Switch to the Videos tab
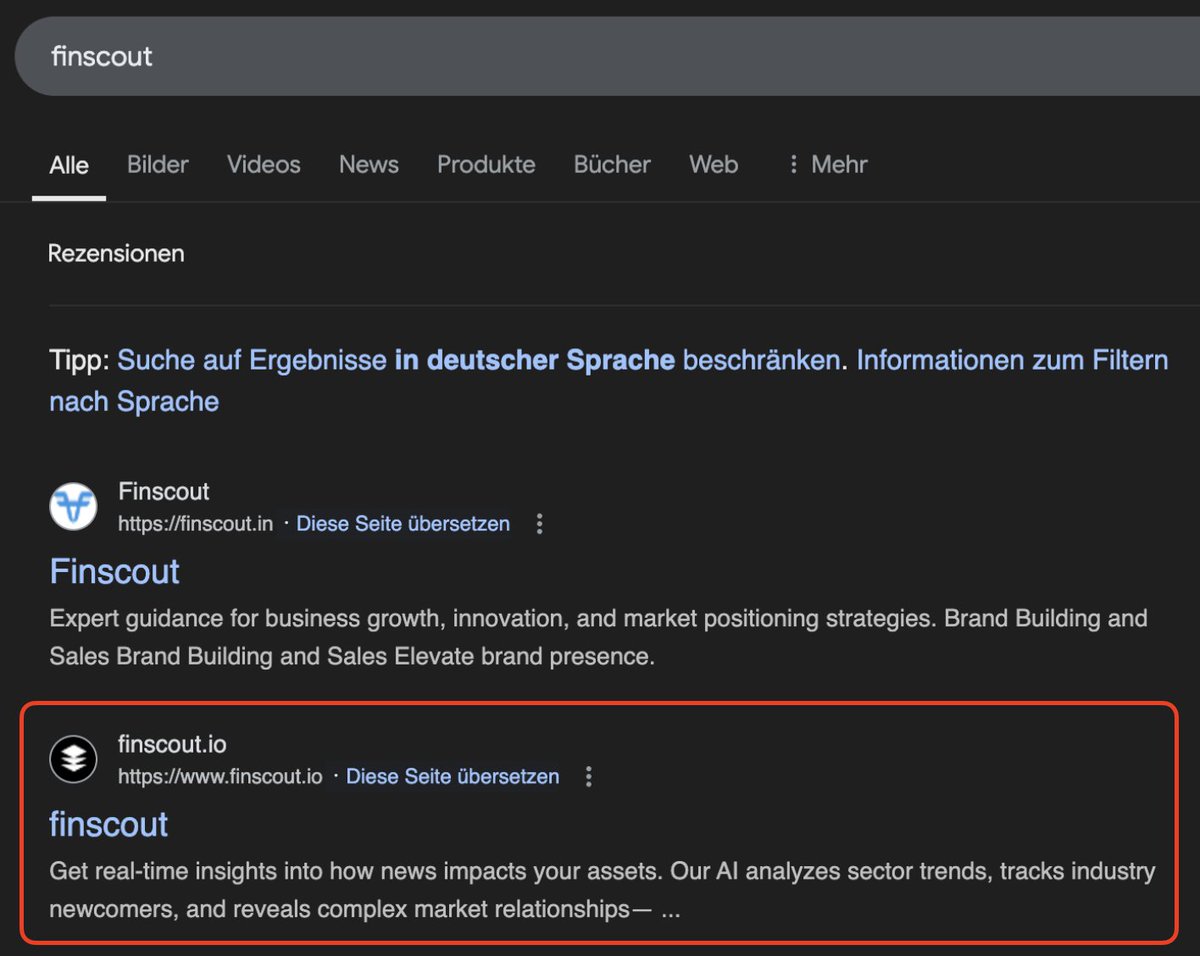 coord(263,164)
